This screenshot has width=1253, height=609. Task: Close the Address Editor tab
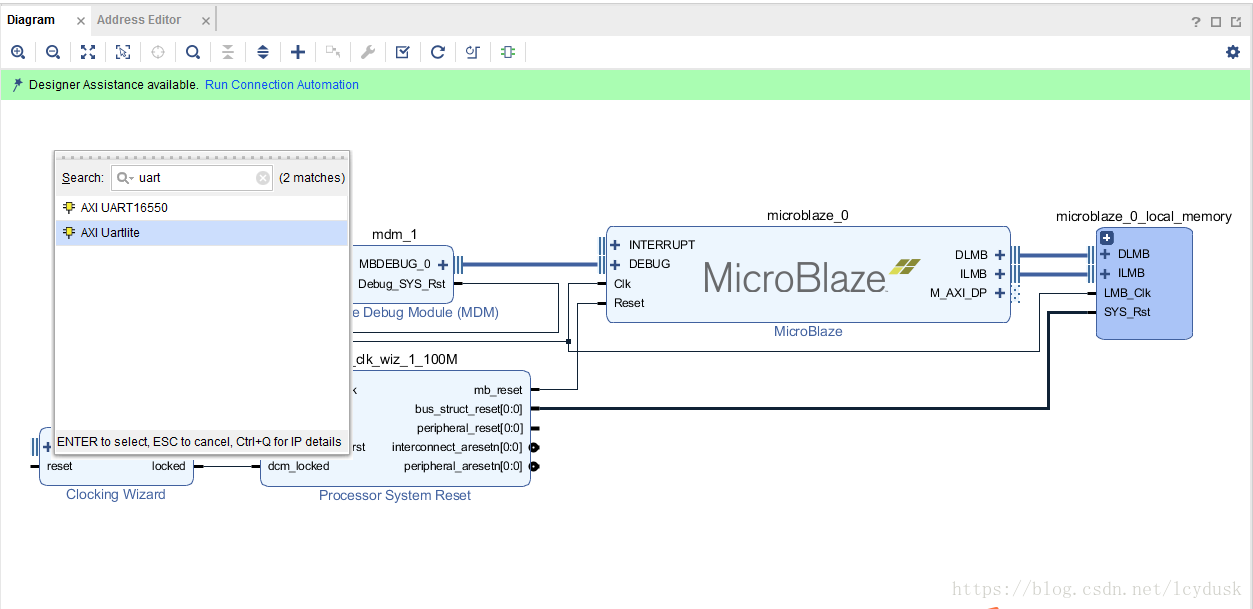point(205,21)
